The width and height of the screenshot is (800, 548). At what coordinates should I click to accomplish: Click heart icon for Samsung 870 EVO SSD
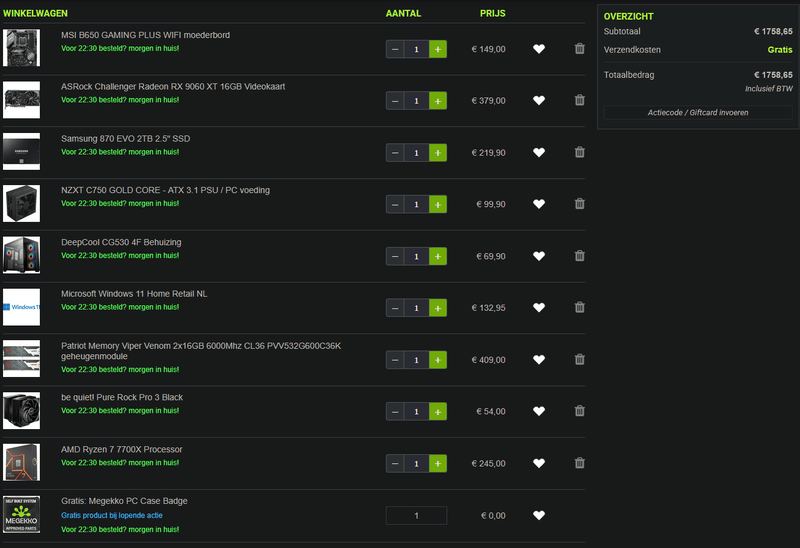(539, 153)
